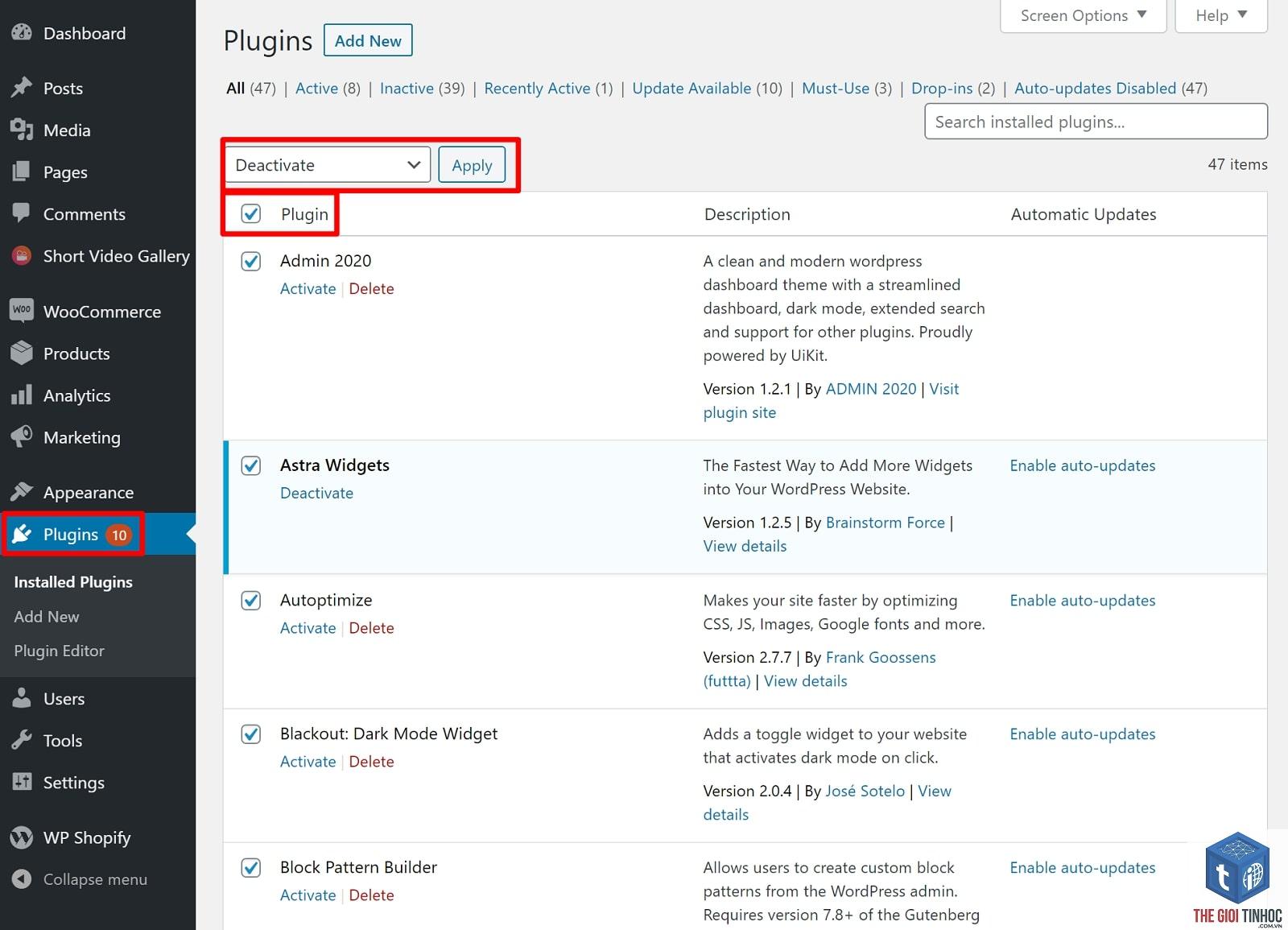Image resolution: width=1288 pixels, height=930 pixels.
Task: Activate the Admin 2020 plugin
Action: pyautogui.click(x=308, y=288)
